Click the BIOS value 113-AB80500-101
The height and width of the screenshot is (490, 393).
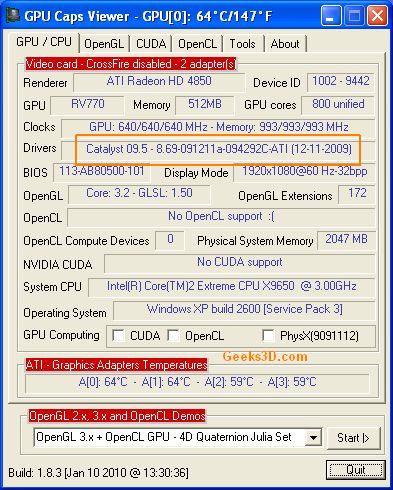coord(101,172)
